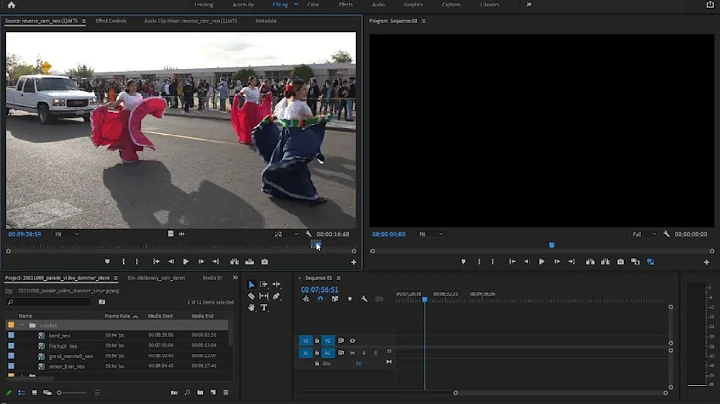Toggle V1 track output eye
The width and height of the screenshot is (720, 404).
click(352, 341)
